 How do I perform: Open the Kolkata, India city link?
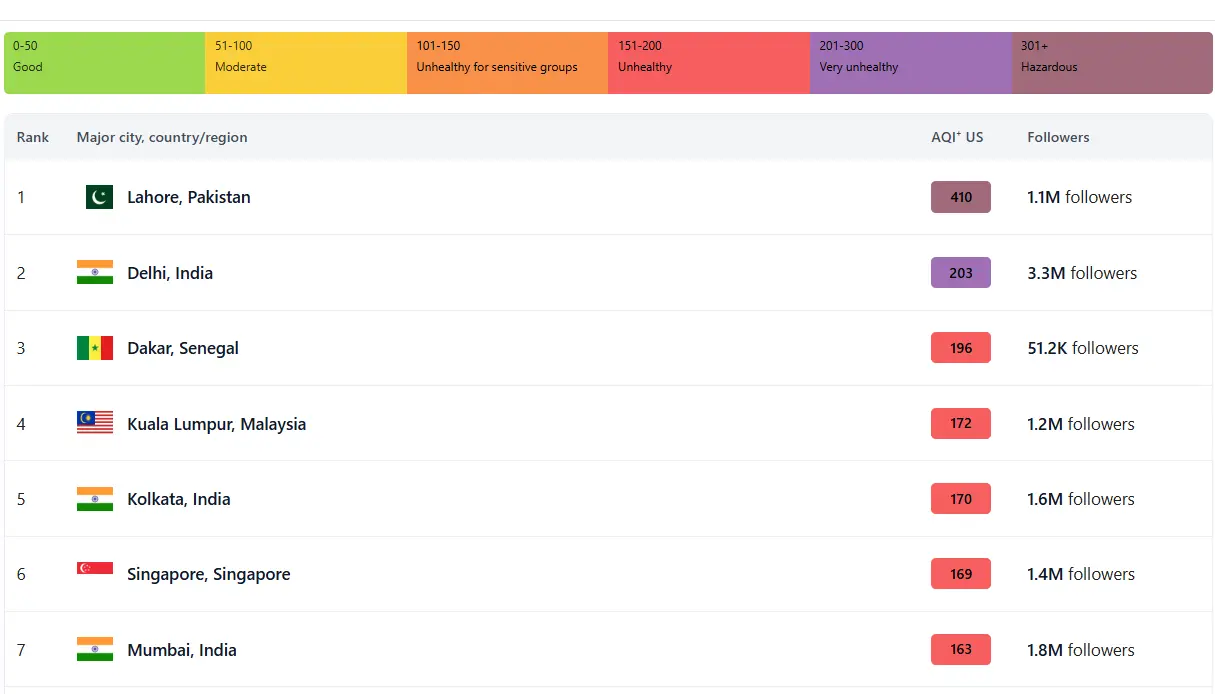pos(179,499)
